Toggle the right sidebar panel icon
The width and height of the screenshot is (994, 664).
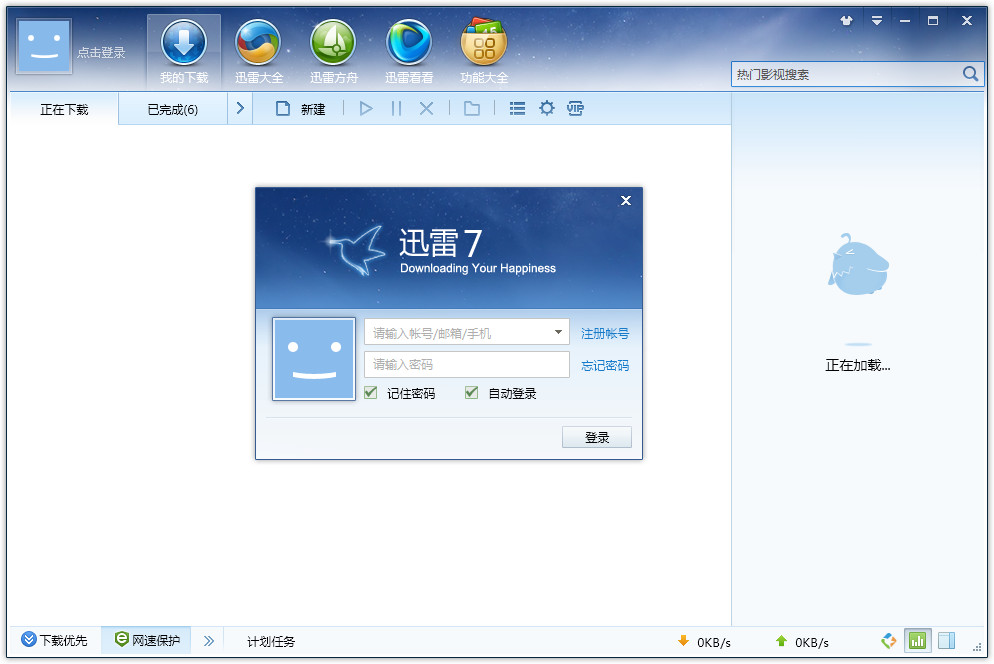(946, 641)
